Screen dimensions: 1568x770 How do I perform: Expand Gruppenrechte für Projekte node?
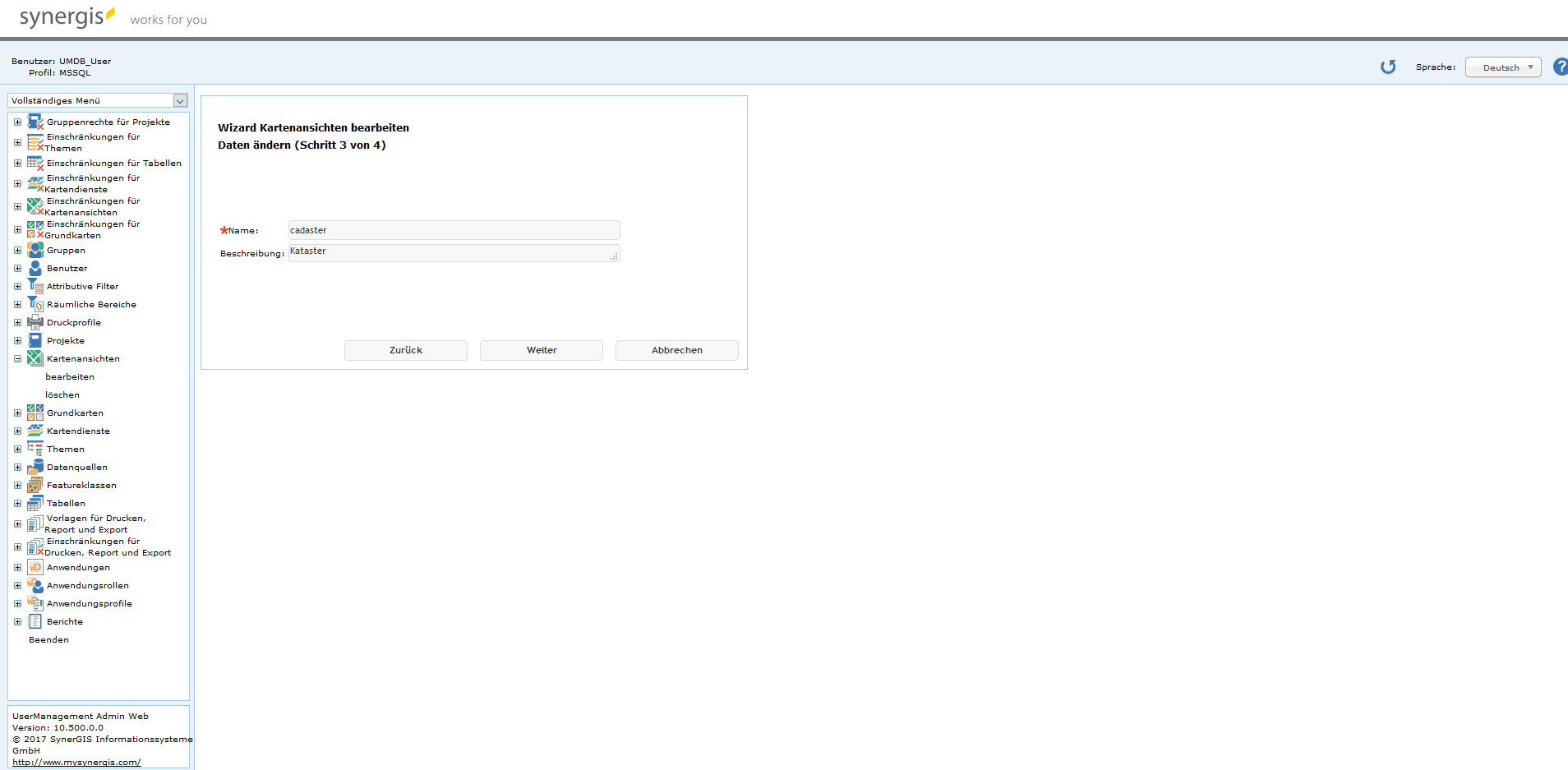point(17,122)
